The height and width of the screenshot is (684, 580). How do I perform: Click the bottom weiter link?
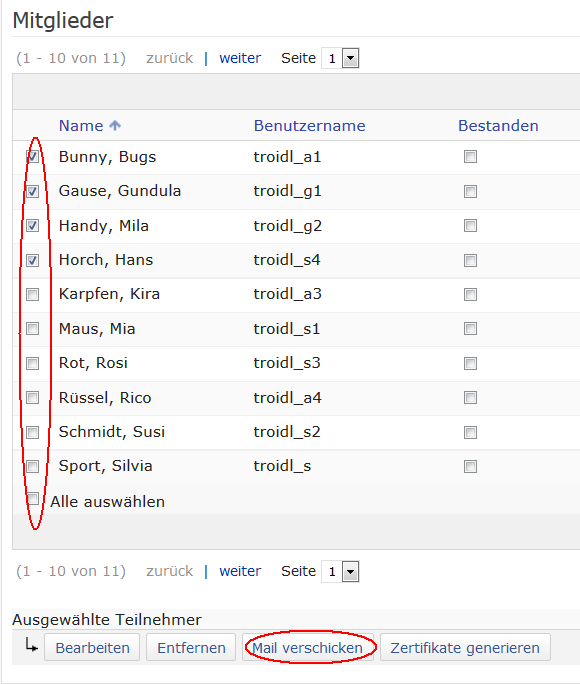point(240,571)
